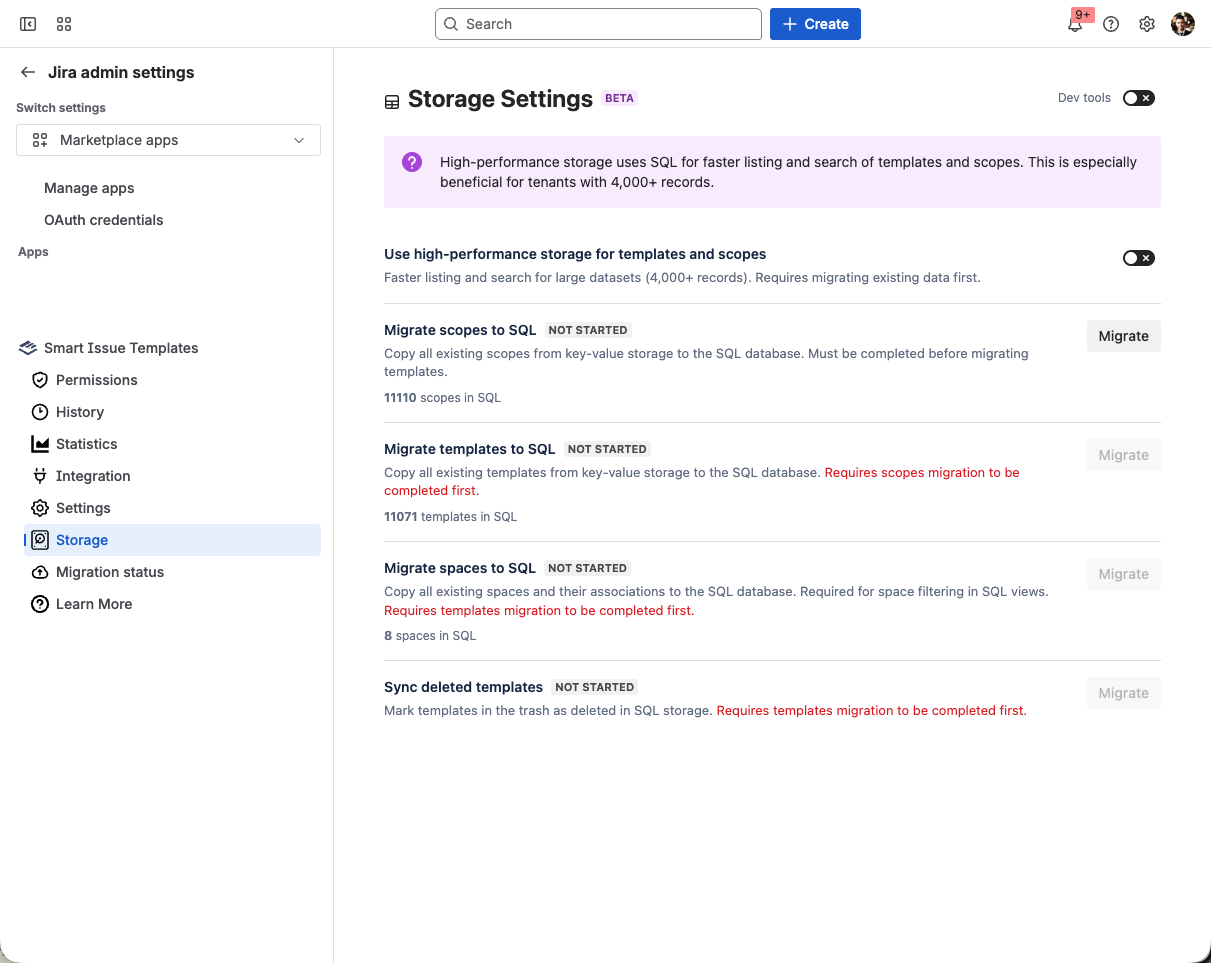Toggle the Dev tools switch
Image resolution: width=1211 pixels, height=963 pixels.
[x=1138, y=98]
